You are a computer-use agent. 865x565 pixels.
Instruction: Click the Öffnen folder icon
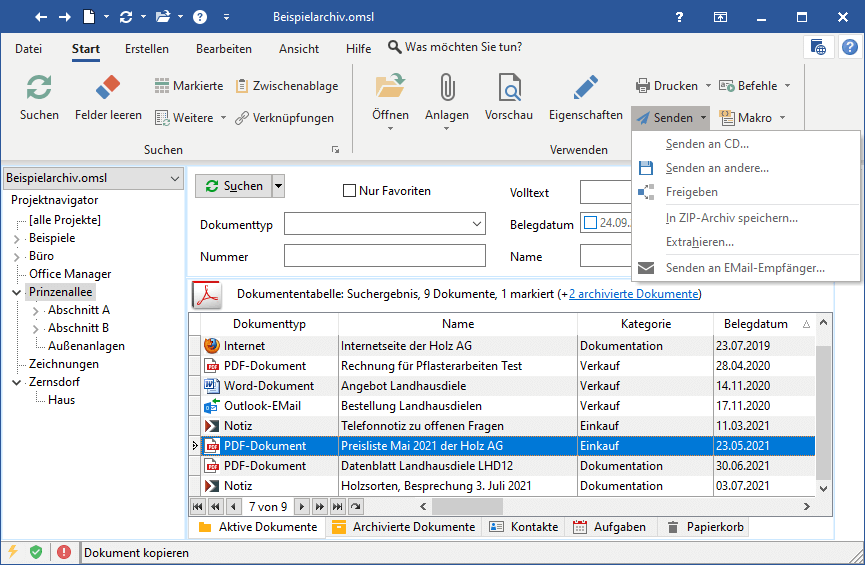(390, 88)
